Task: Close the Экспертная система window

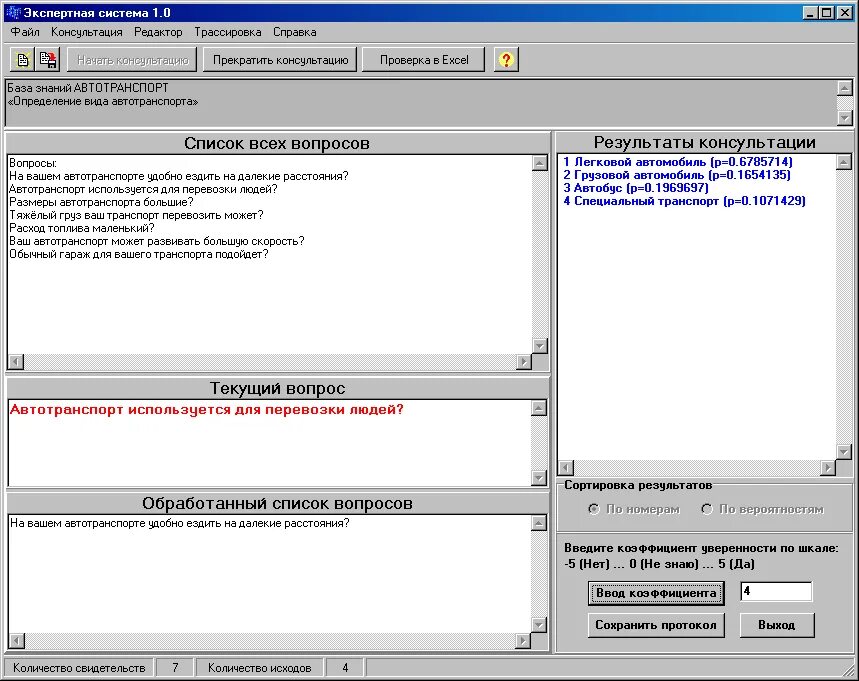Action: pyautogui.click(x=845, y=13)
